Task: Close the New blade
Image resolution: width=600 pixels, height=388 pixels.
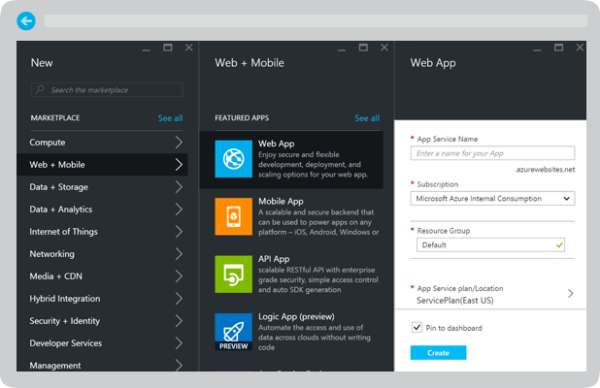Action: [189, 47]
